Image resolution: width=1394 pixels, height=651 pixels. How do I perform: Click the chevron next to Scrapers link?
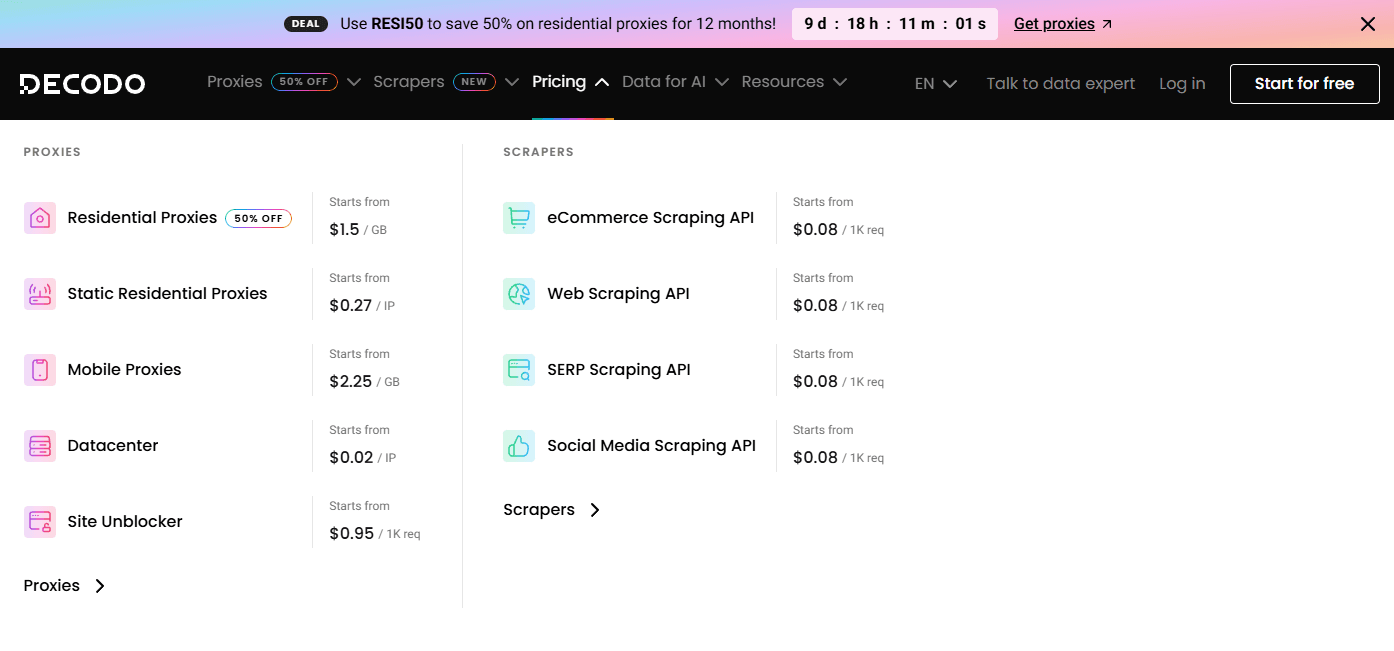(595, 510)
